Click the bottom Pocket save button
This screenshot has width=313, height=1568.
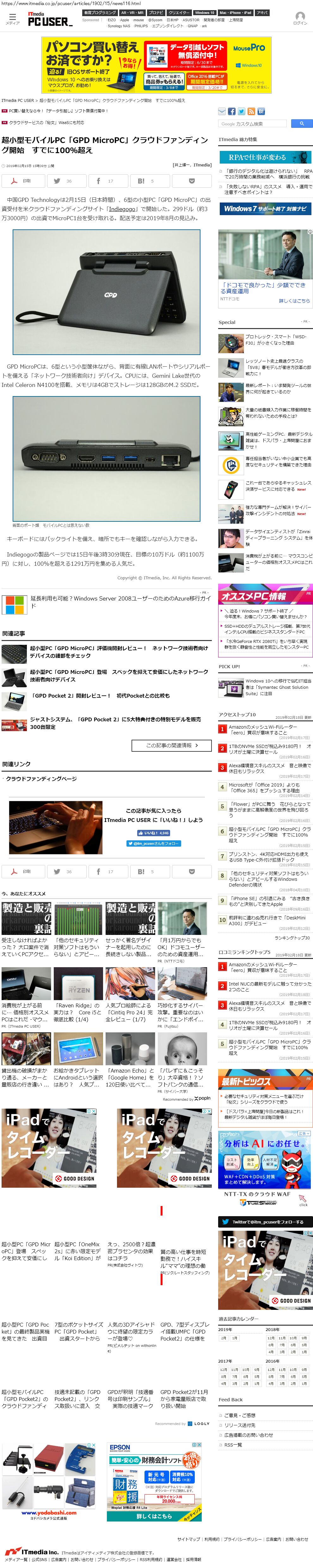192,872
